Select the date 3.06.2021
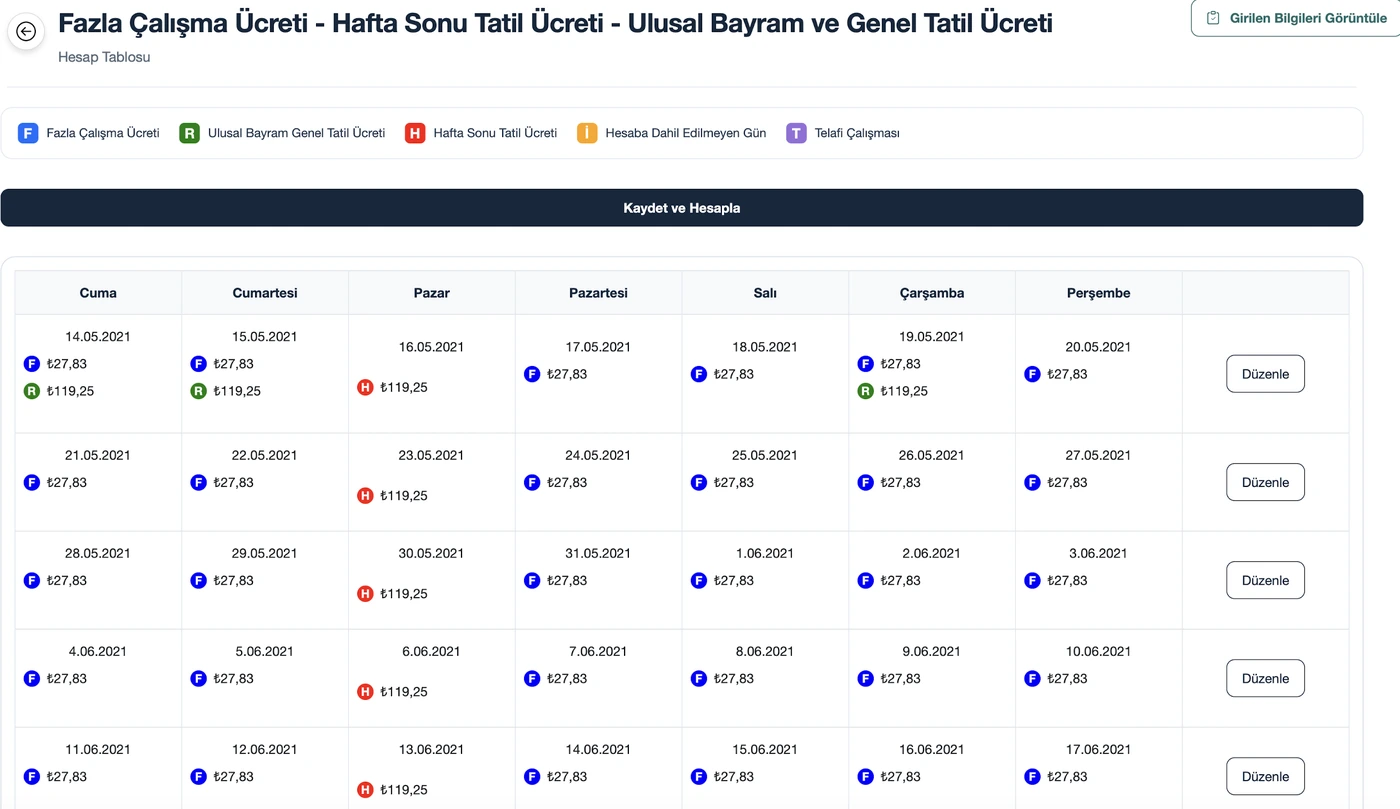Viewport: 1400px width, 809px height. [1098, 553]
